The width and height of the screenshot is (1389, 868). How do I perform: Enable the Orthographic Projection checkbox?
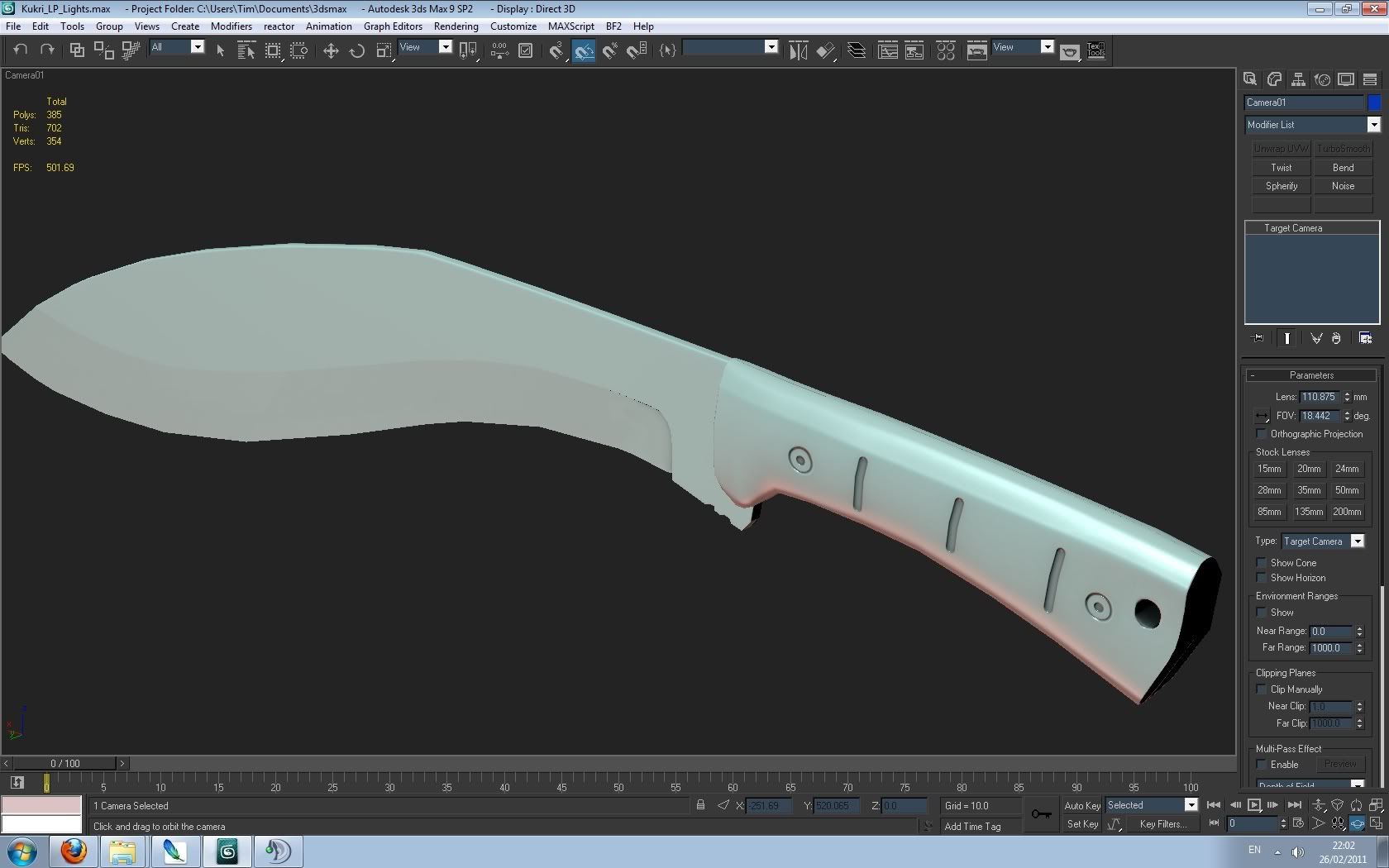pos(1262,434)
